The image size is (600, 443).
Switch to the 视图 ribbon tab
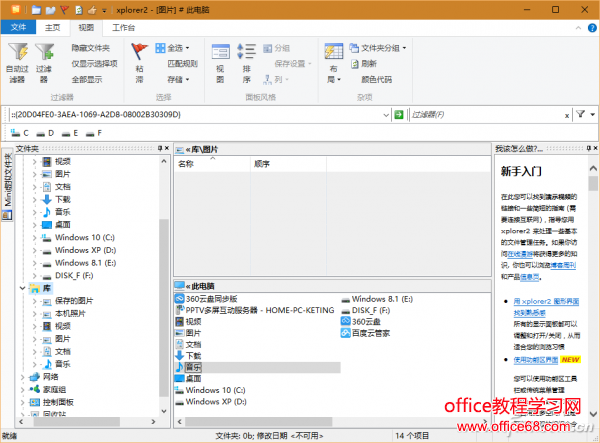[86, 28]
